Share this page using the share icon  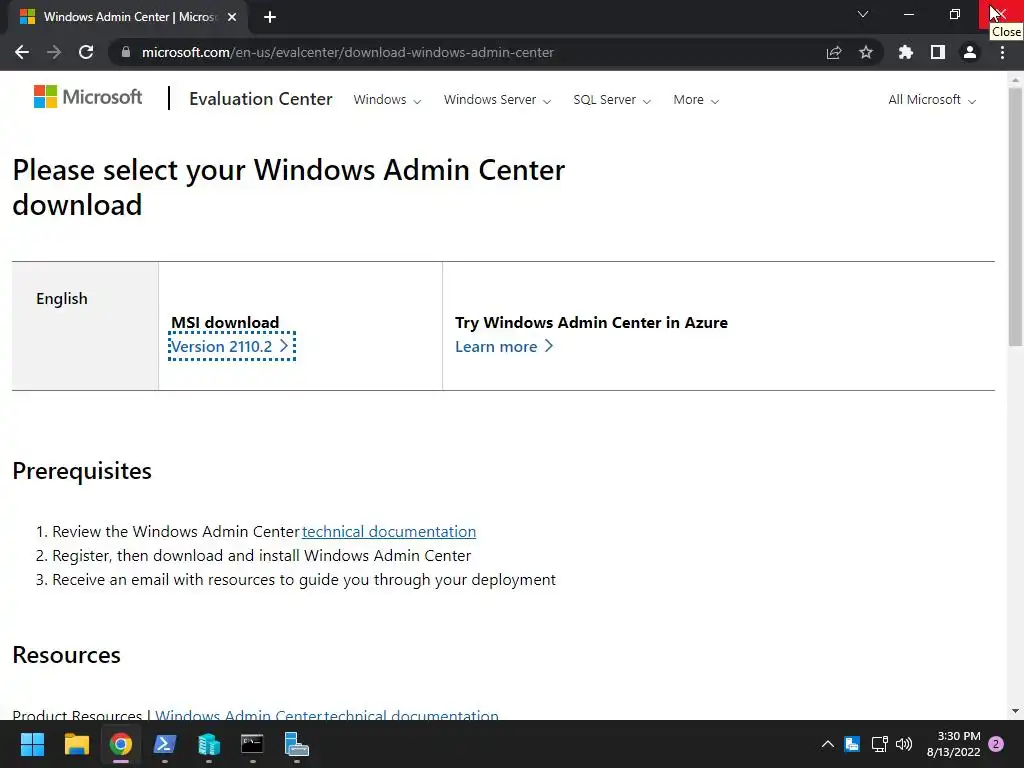pos(834,52)
